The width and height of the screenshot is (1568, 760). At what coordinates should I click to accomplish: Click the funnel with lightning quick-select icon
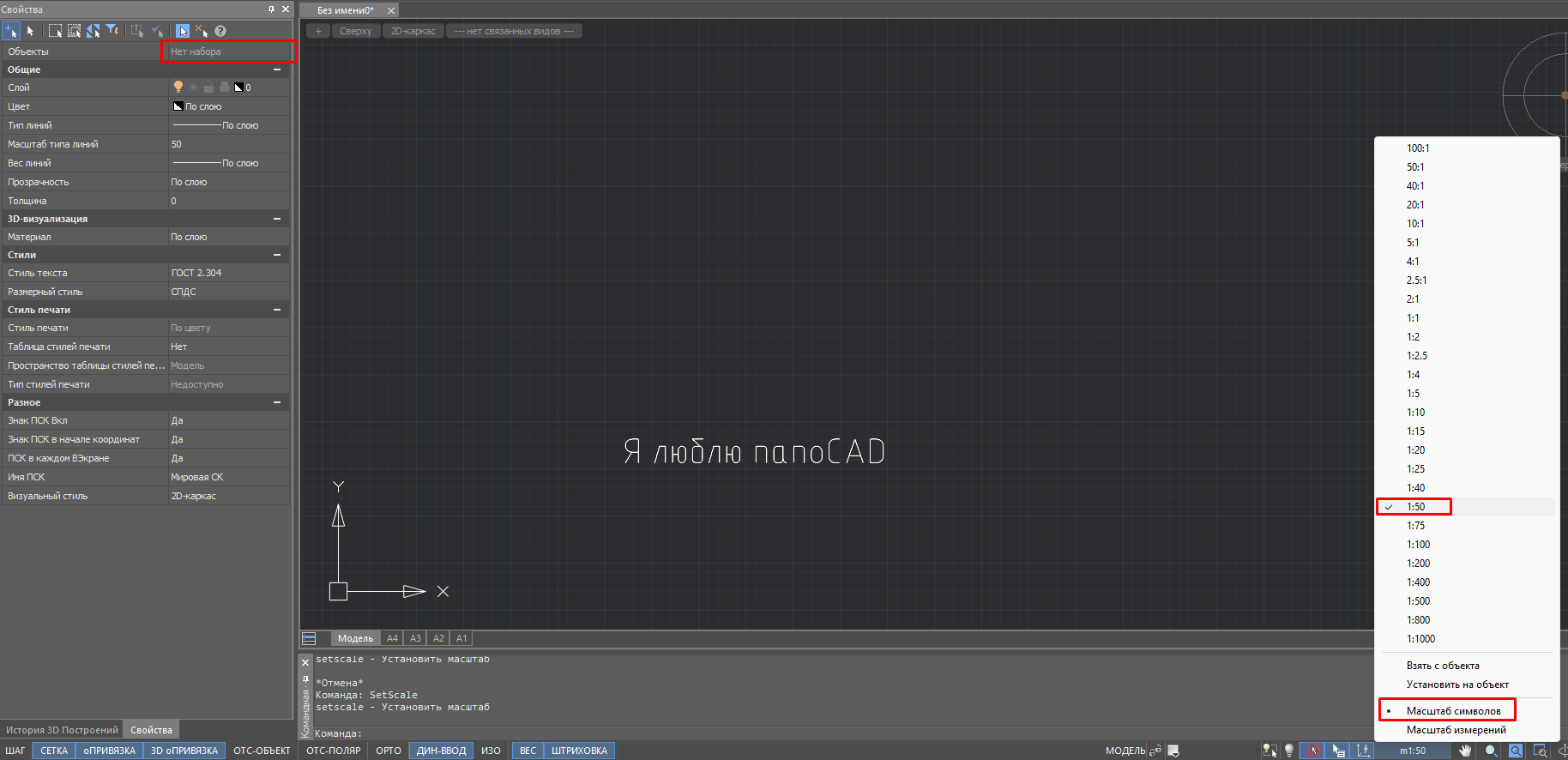point(112,31)
